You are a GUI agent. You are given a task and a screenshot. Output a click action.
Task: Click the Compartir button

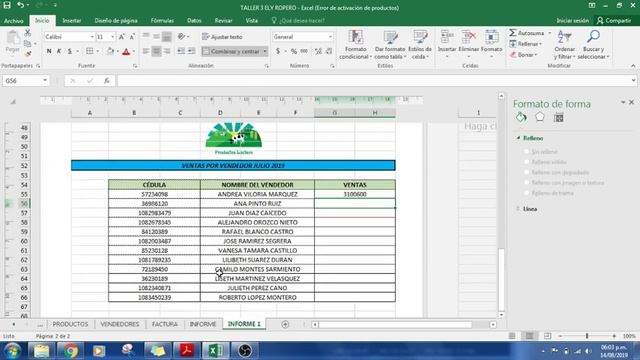tap(614, 20)
